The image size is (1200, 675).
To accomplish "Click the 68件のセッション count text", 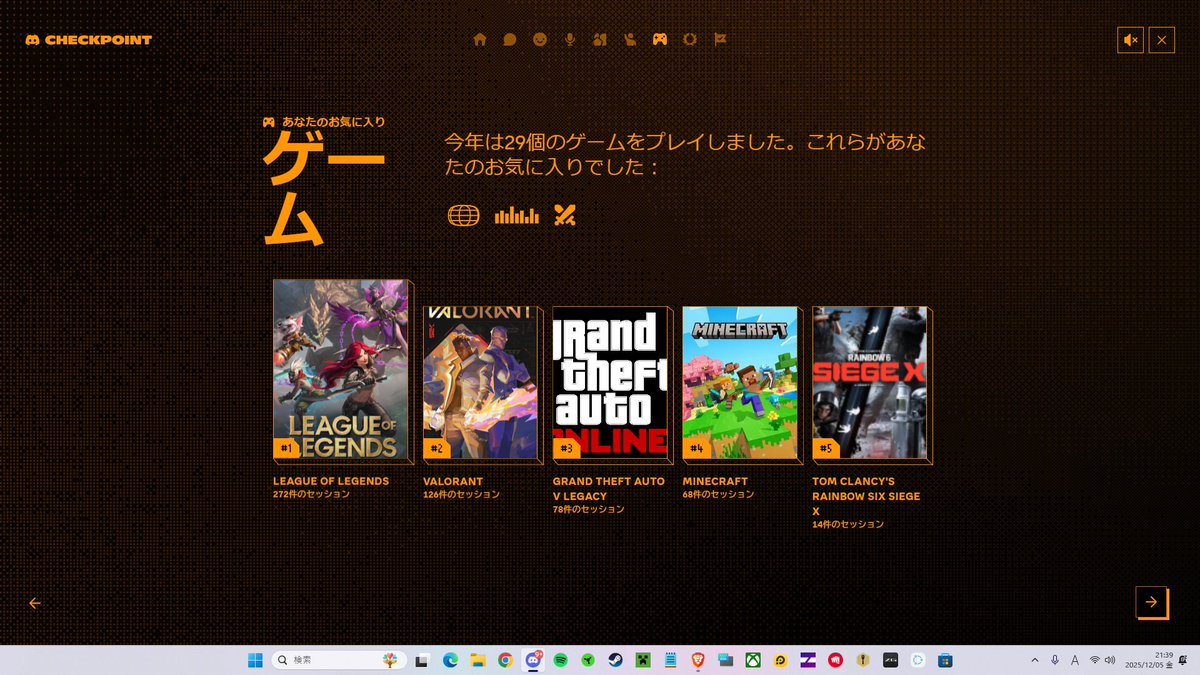I will point(719,494).
